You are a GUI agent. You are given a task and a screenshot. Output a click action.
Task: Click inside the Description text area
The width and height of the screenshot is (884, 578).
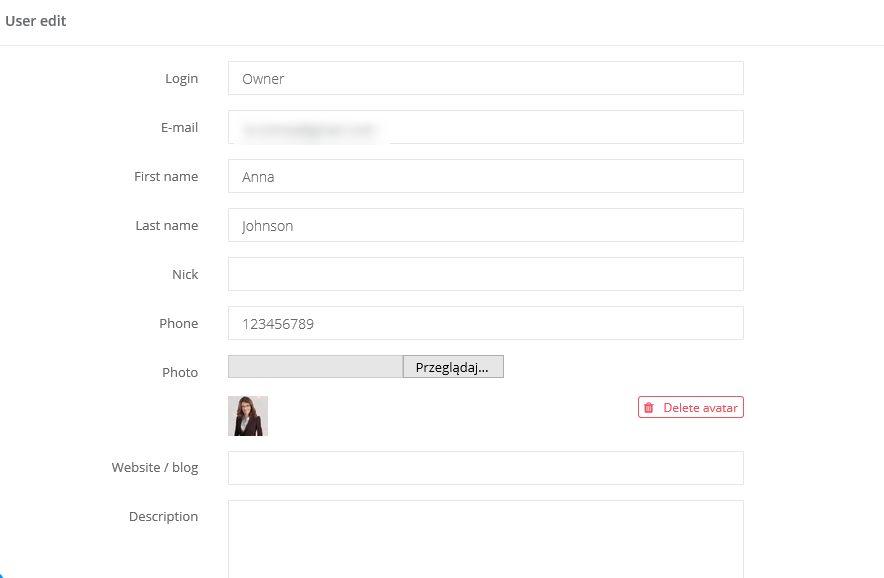(x=485, y=538)
